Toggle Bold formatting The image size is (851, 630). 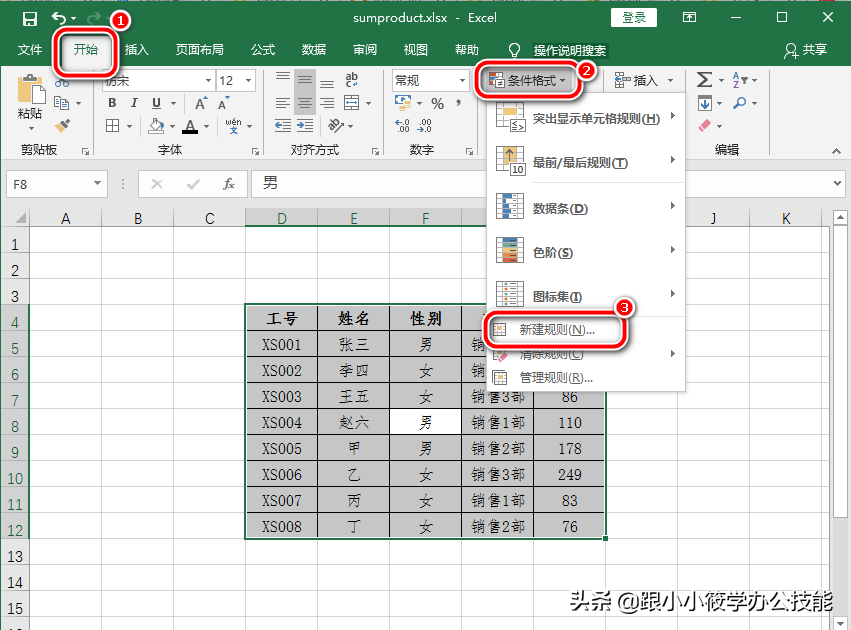click(112, 103)
